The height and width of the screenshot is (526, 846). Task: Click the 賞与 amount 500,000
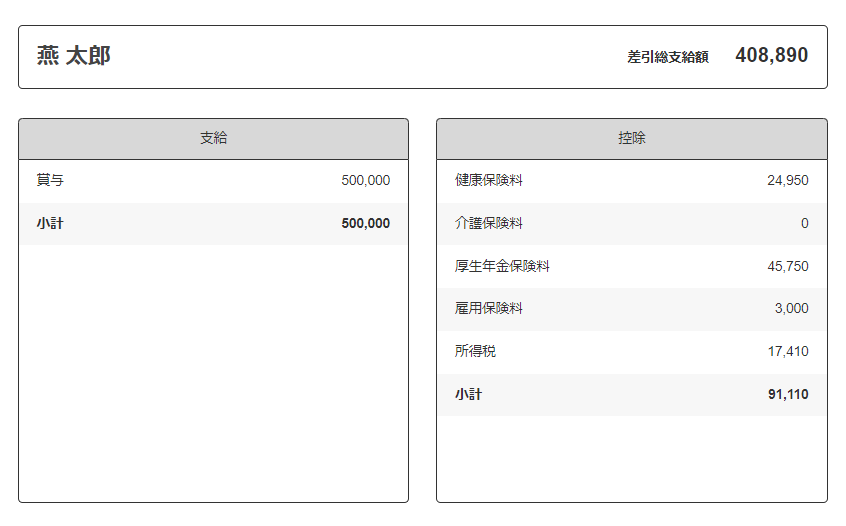coord(366,180)
